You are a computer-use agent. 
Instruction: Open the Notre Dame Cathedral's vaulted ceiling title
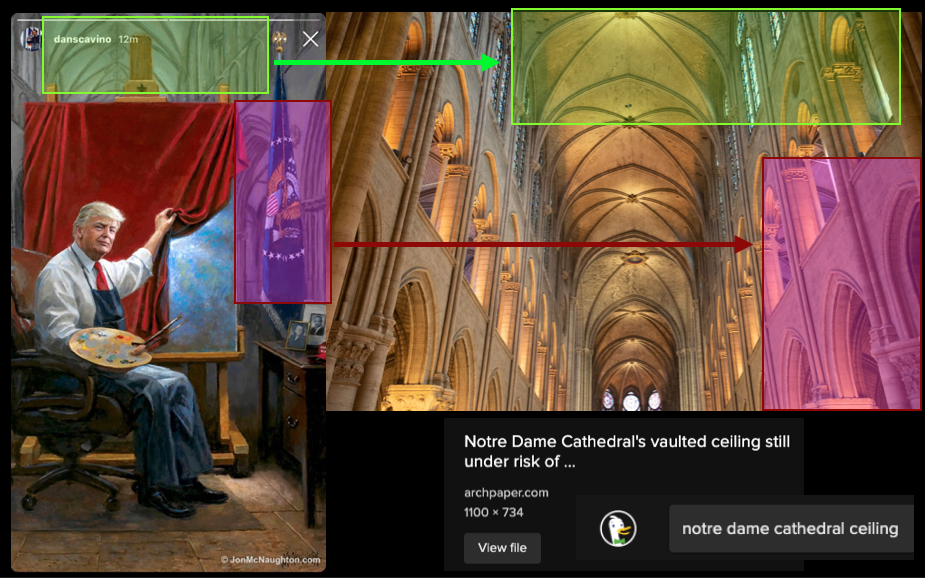tap(626, 451)
